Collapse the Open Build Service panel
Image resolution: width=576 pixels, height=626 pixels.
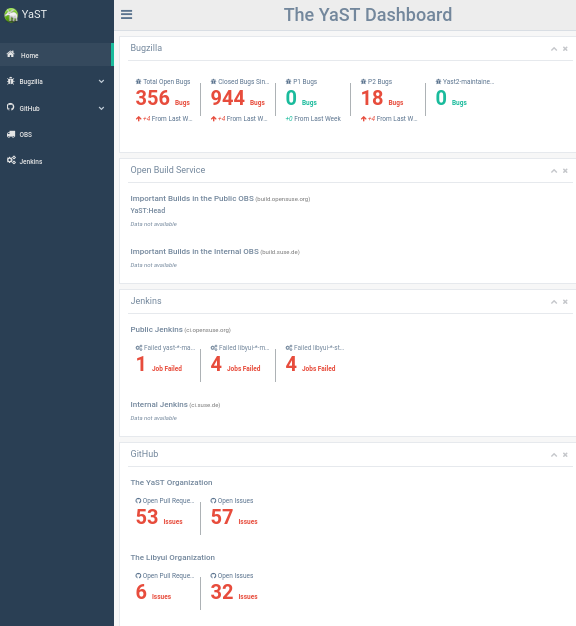click(x=554, y=171)
